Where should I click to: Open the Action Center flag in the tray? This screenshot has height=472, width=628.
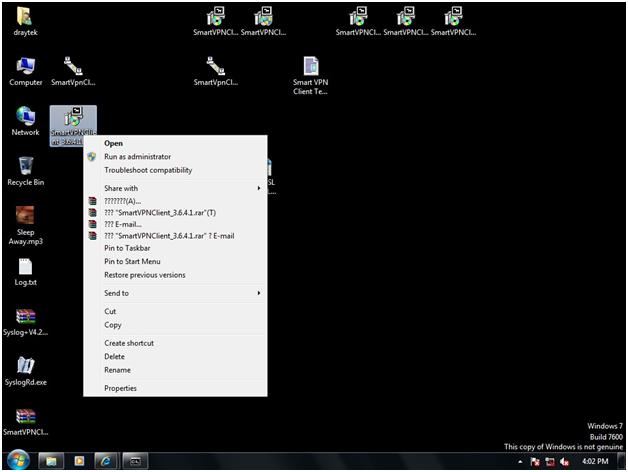coord(535,462)
